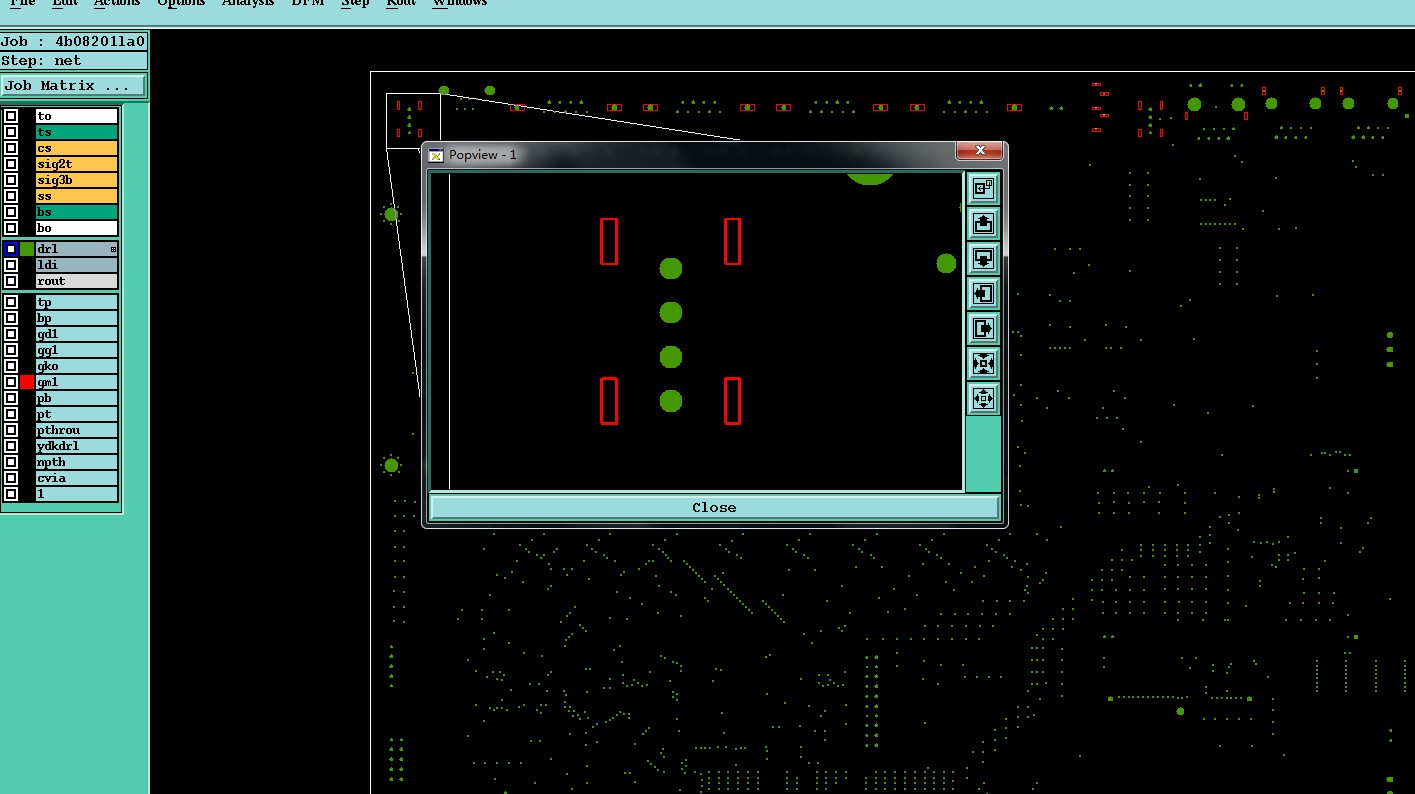Open the Job Matrix dialog
Viewport: 1415px width, 794px height.
pos(74,86)
